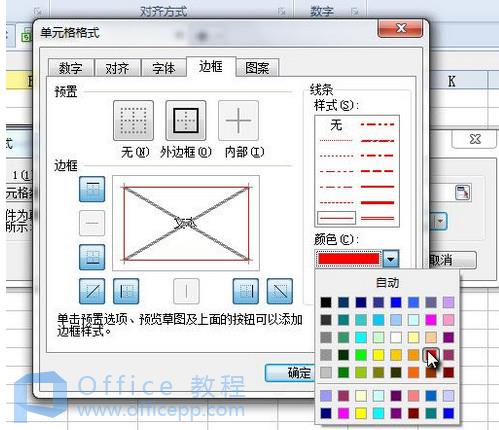Click the red color field under 颜色
Image resolution: width=499 pixels, height=430 pixels.
tap(349, 259)
